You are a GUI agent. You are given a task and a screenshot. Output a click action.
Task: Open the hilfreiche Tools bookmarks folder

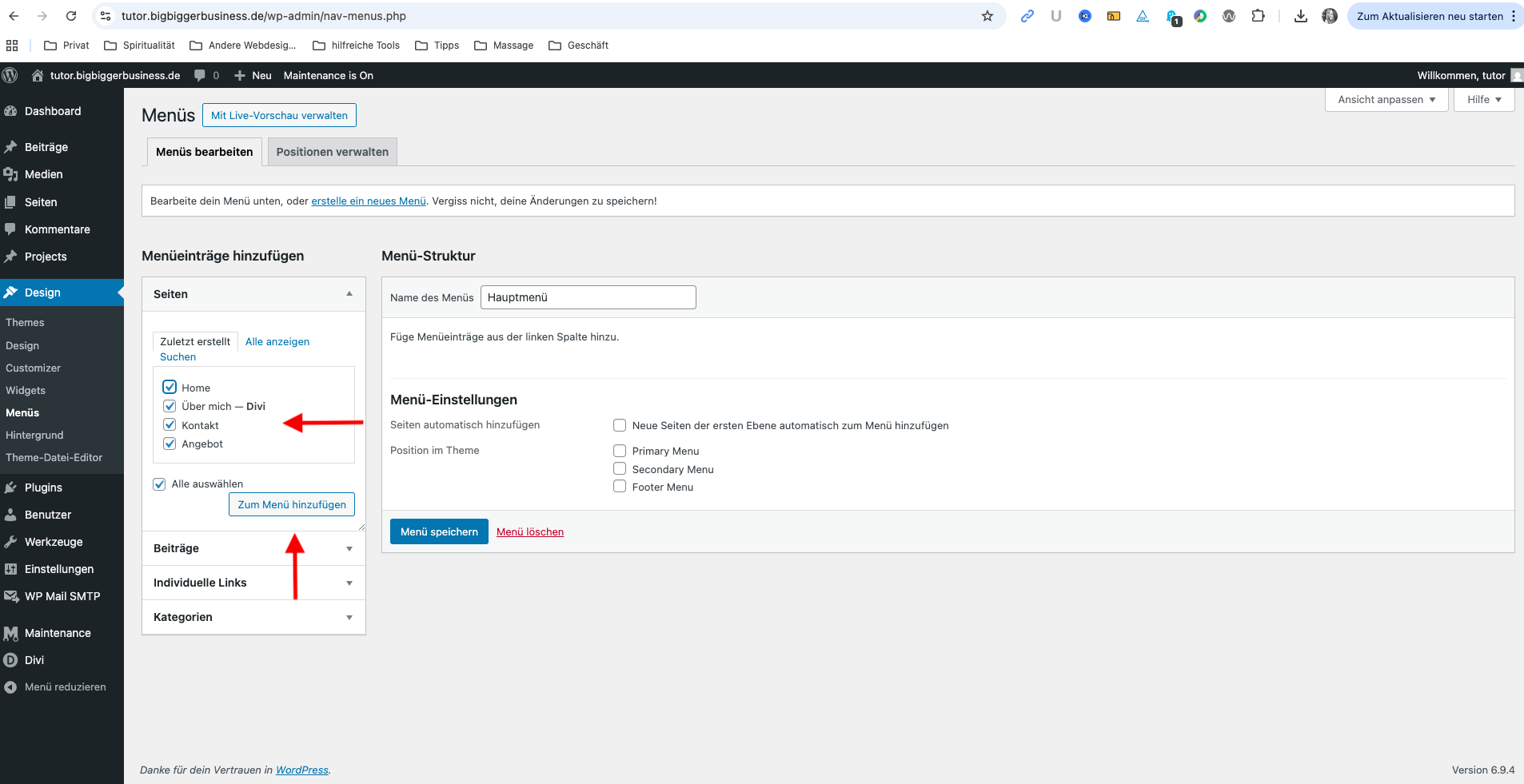(357, 46)
